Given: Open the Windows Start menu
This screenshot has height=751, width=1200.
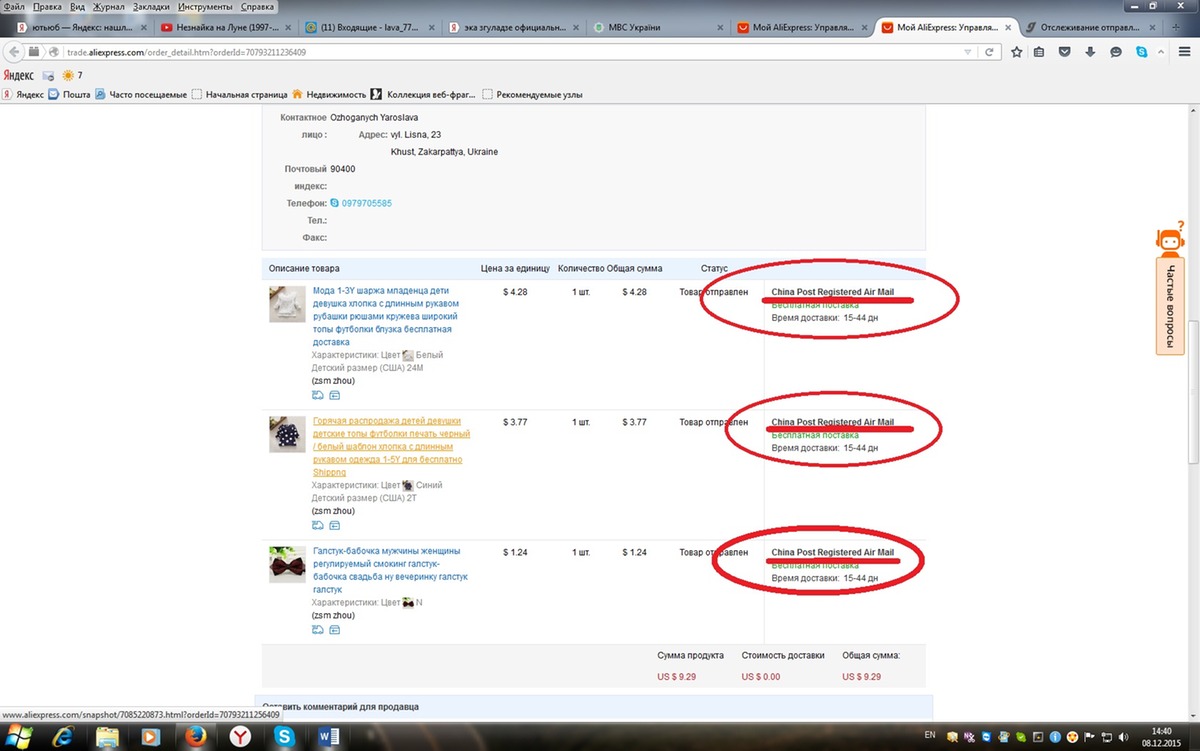Looking at the screenshot, I should [20, 737].
